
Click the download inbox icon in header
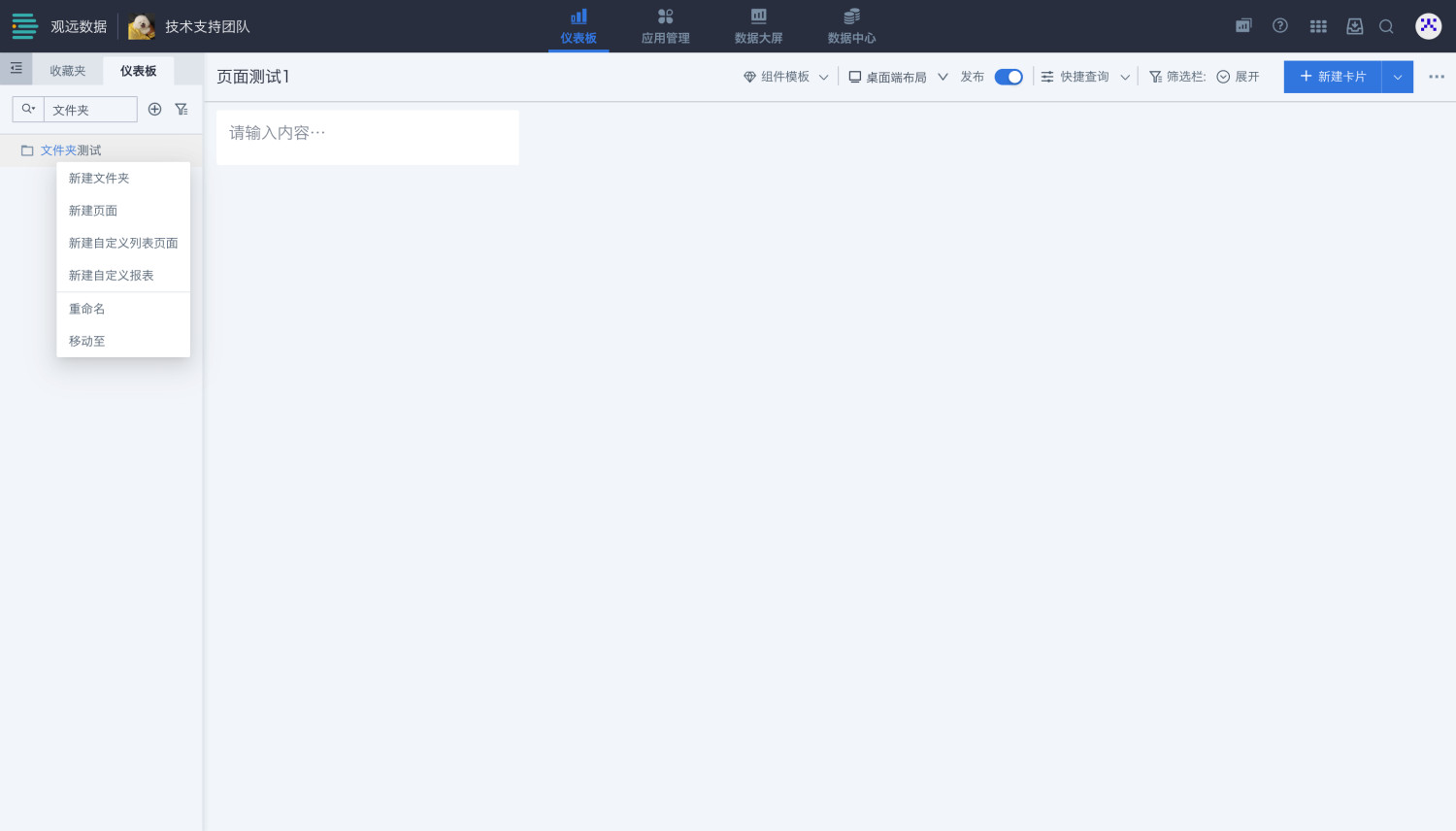(x=1355, y=26)
